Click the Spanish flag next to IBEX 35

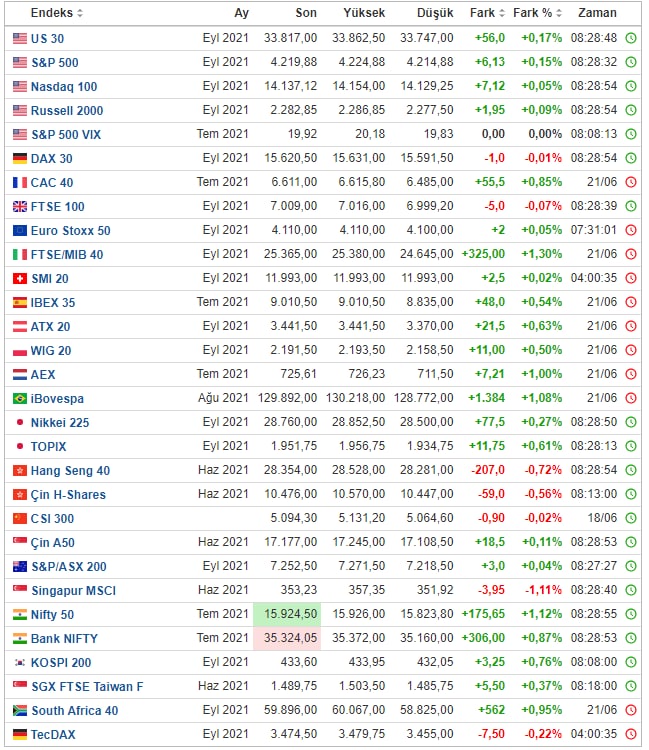[20, 302]
